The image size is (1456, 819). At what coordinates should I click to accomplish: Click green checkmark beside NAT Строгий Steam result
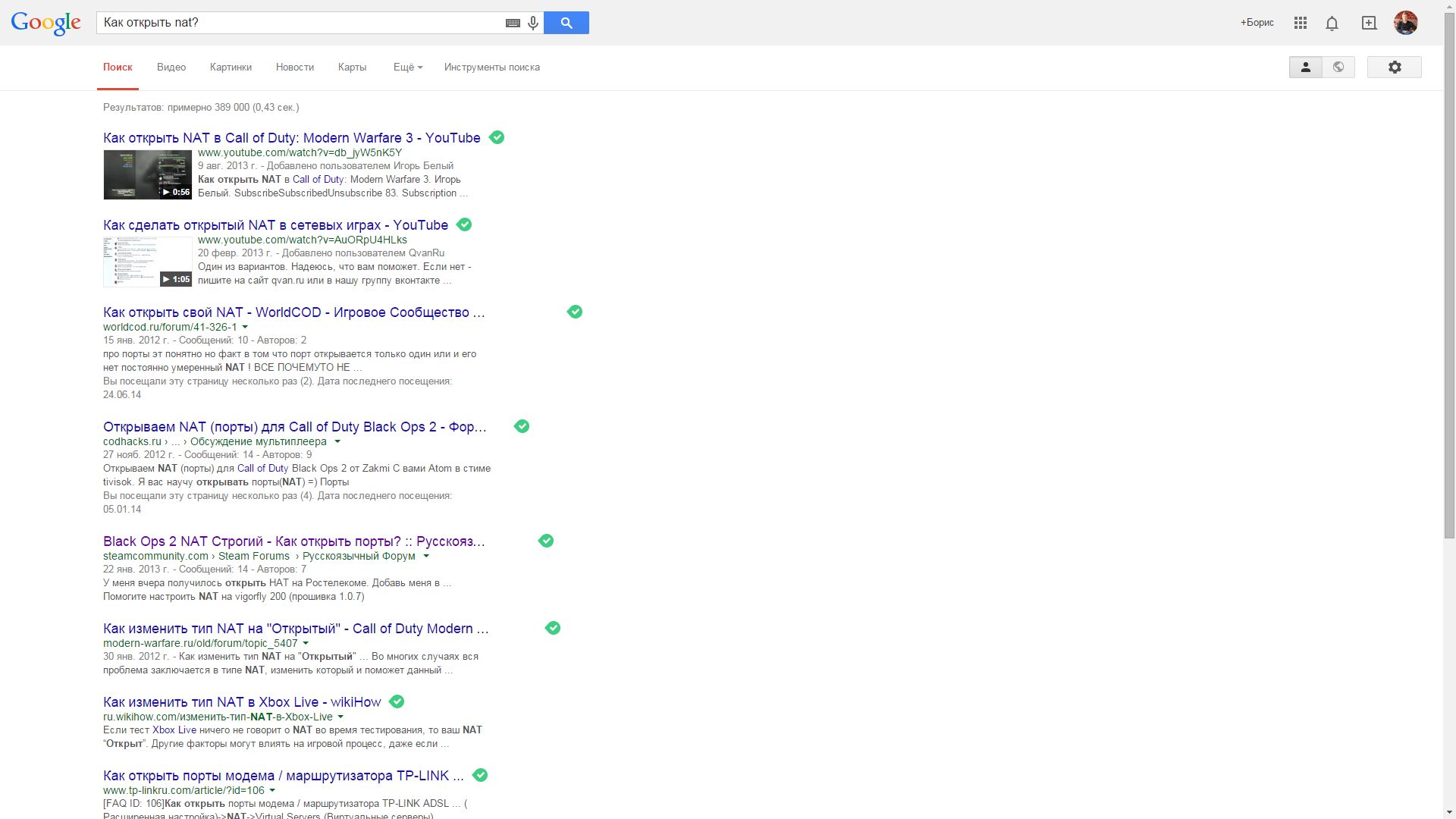click(x=546, y=541)
